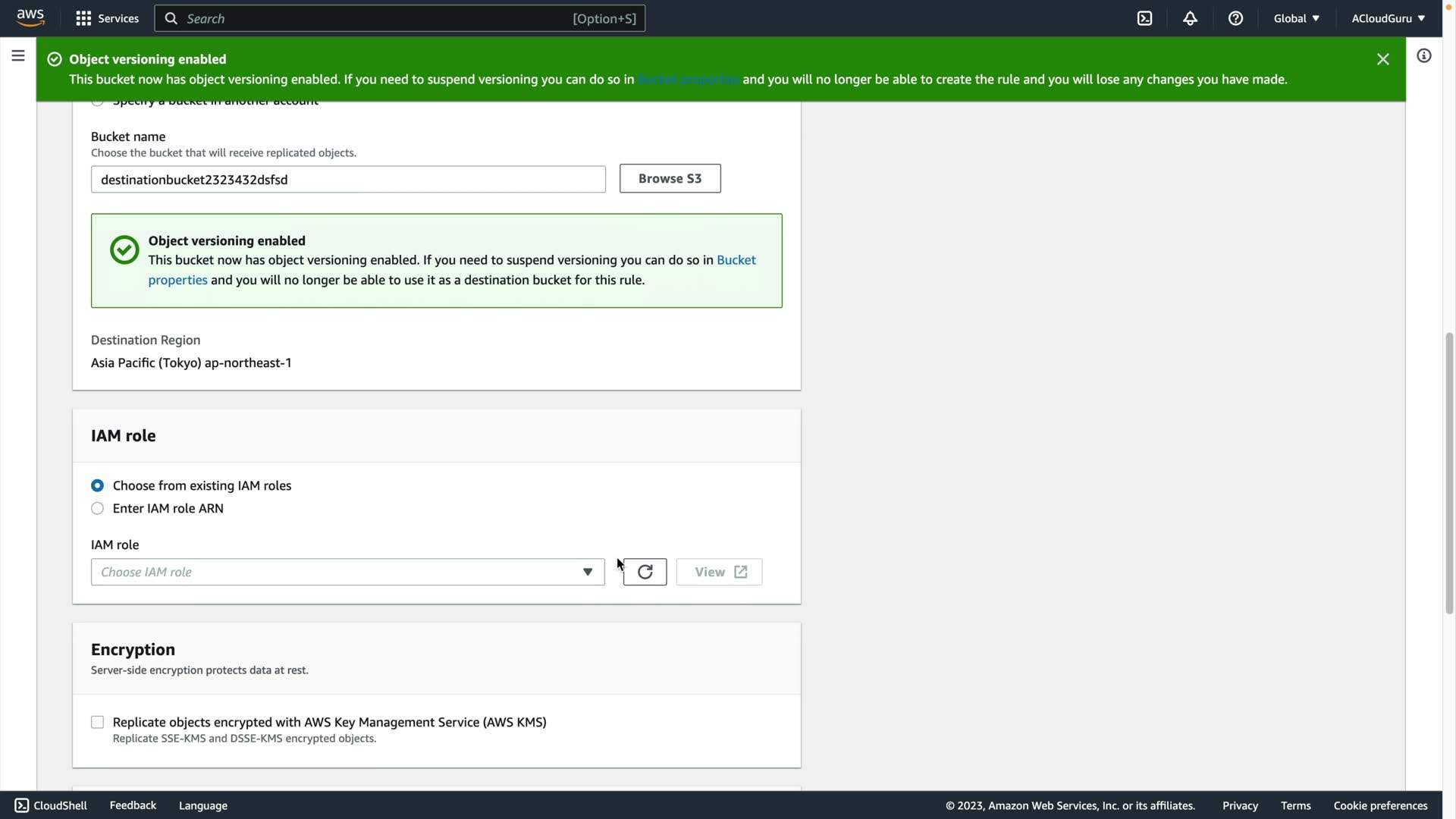The image size is (1456, 819).
Task: Toggle the left hamburger navigation menu
Action: pyautogui.click(x=18, y=56)
